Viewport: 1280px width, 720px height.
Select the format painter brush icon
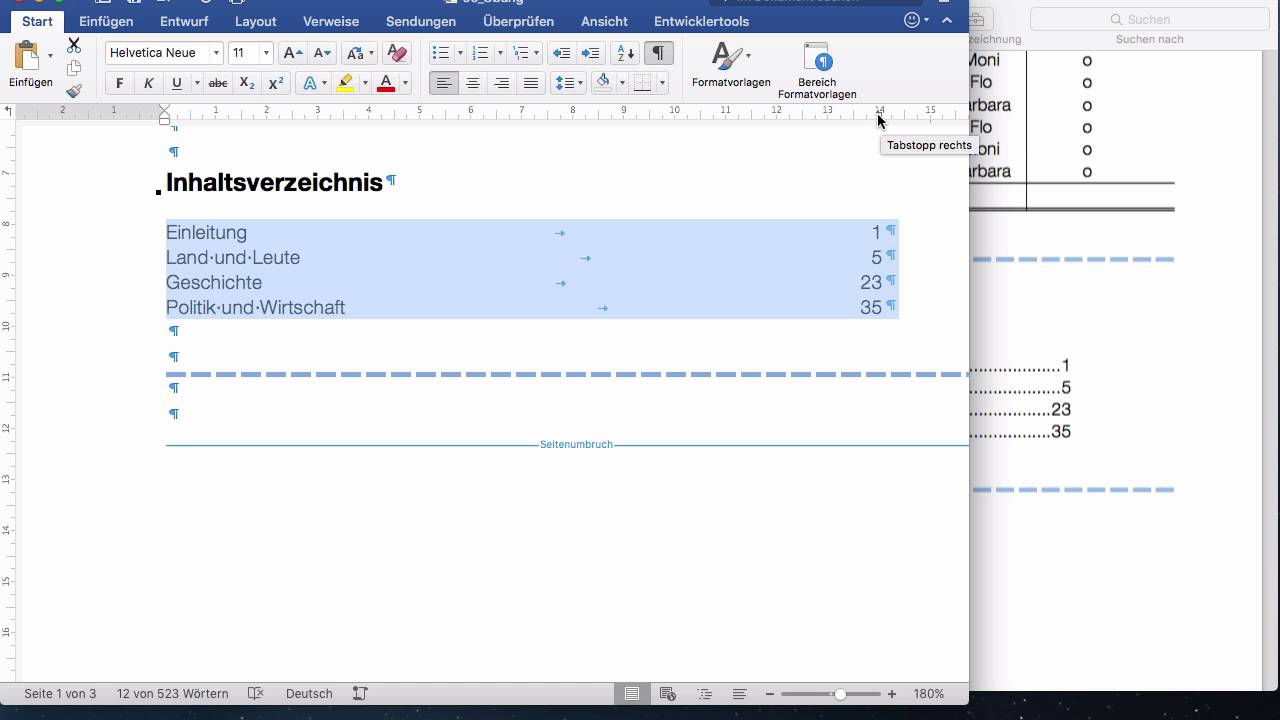tap(74, 91)
